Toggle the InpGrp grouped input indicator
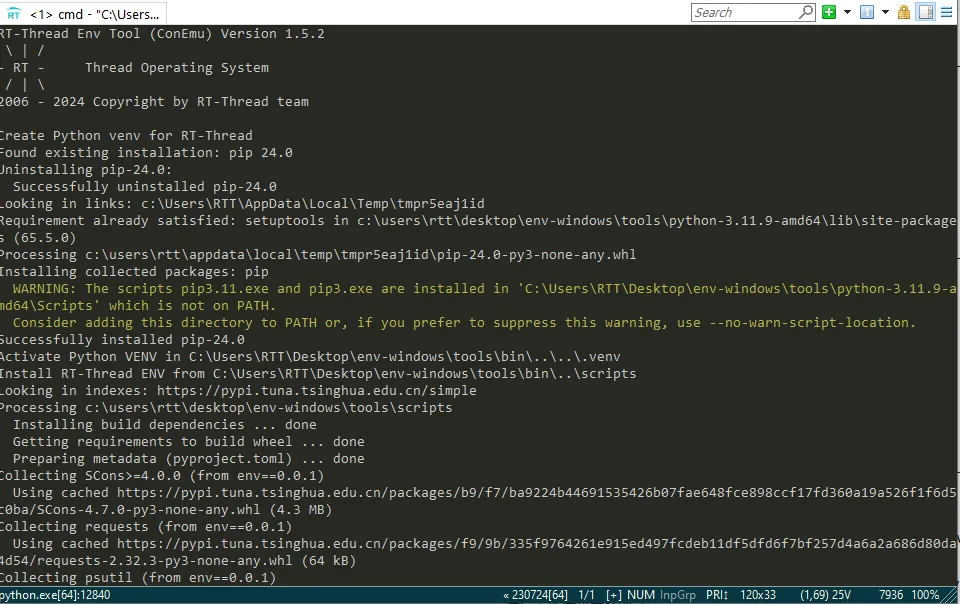The width and height of the screenshot is (960, 604). (x=676, y=595)
